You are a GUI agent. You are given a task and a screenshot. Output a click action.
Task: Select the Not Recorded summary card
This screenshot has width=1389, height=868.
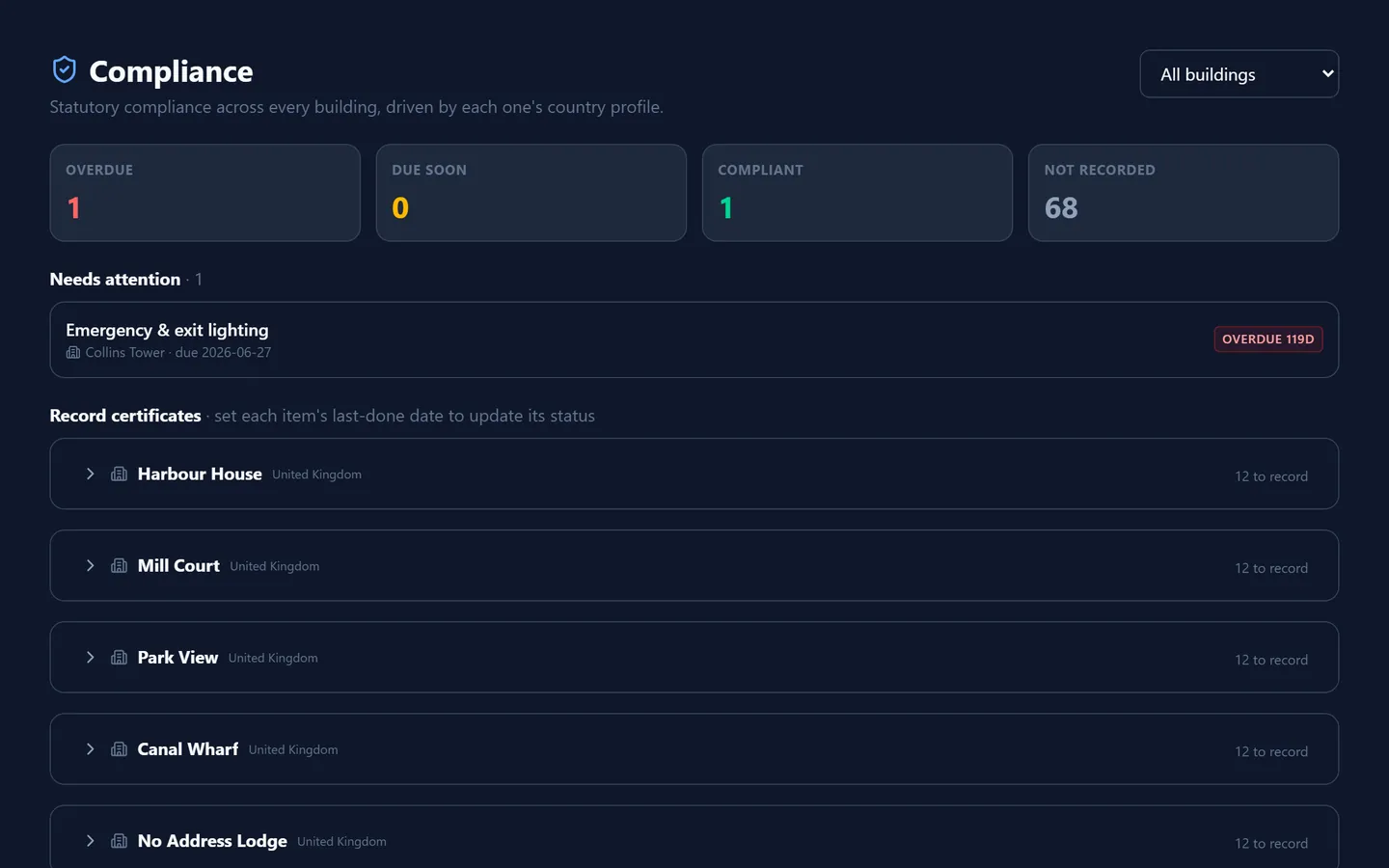tap(1183, 193)
